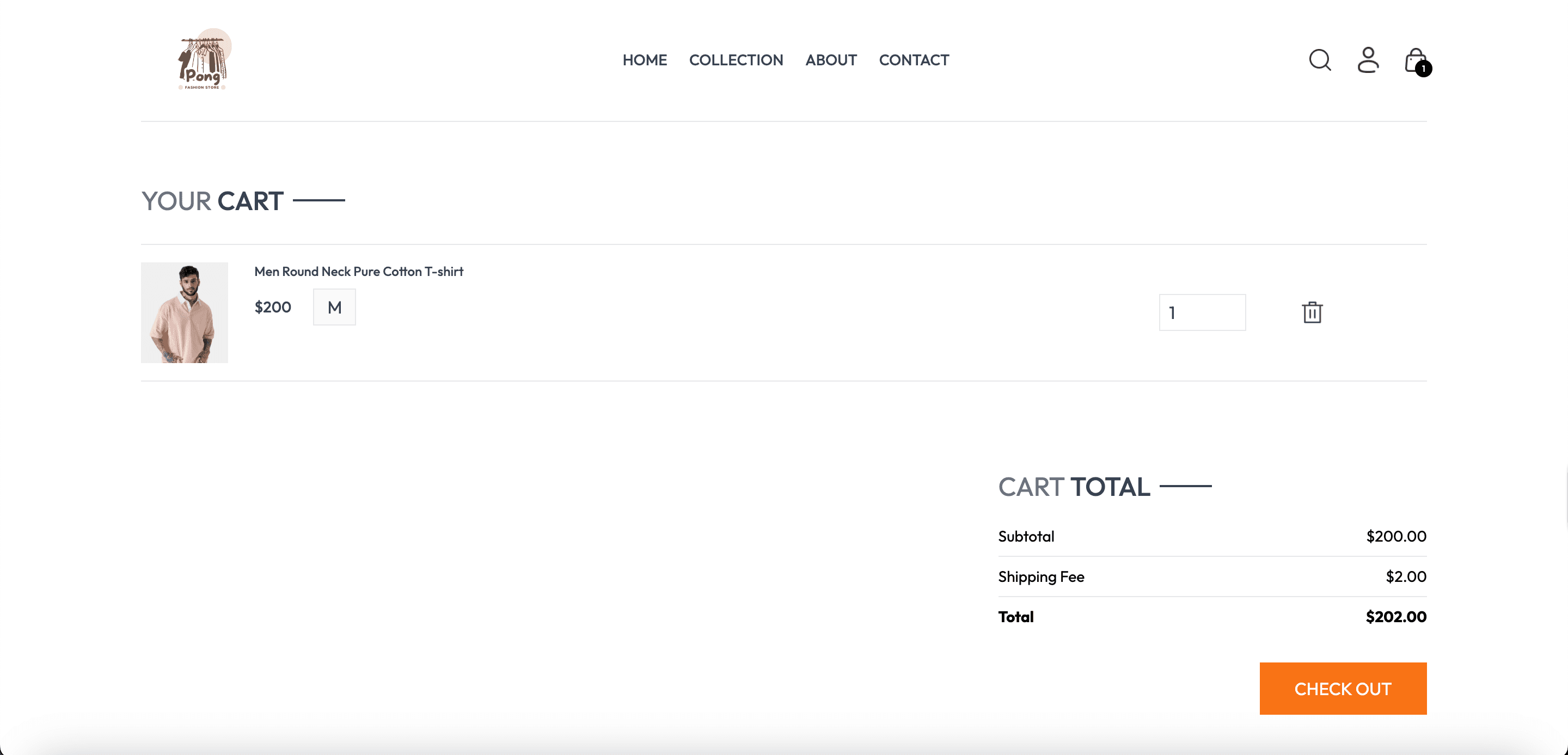Image resolution: width=1568 pixels, height=755 pixels.
Task: Click the Men Round Neck T-shirt title
Action: click(x=359, y=271)
